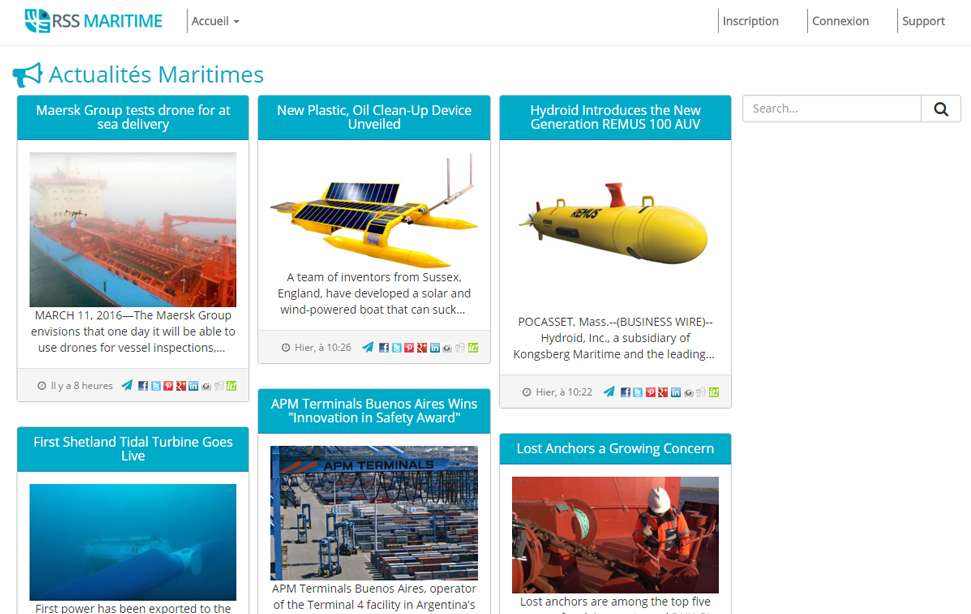The height and width of the screenshot is (614, 971).
Task: Click the "First power has been exported" excerpt
Action: (133, 608)
